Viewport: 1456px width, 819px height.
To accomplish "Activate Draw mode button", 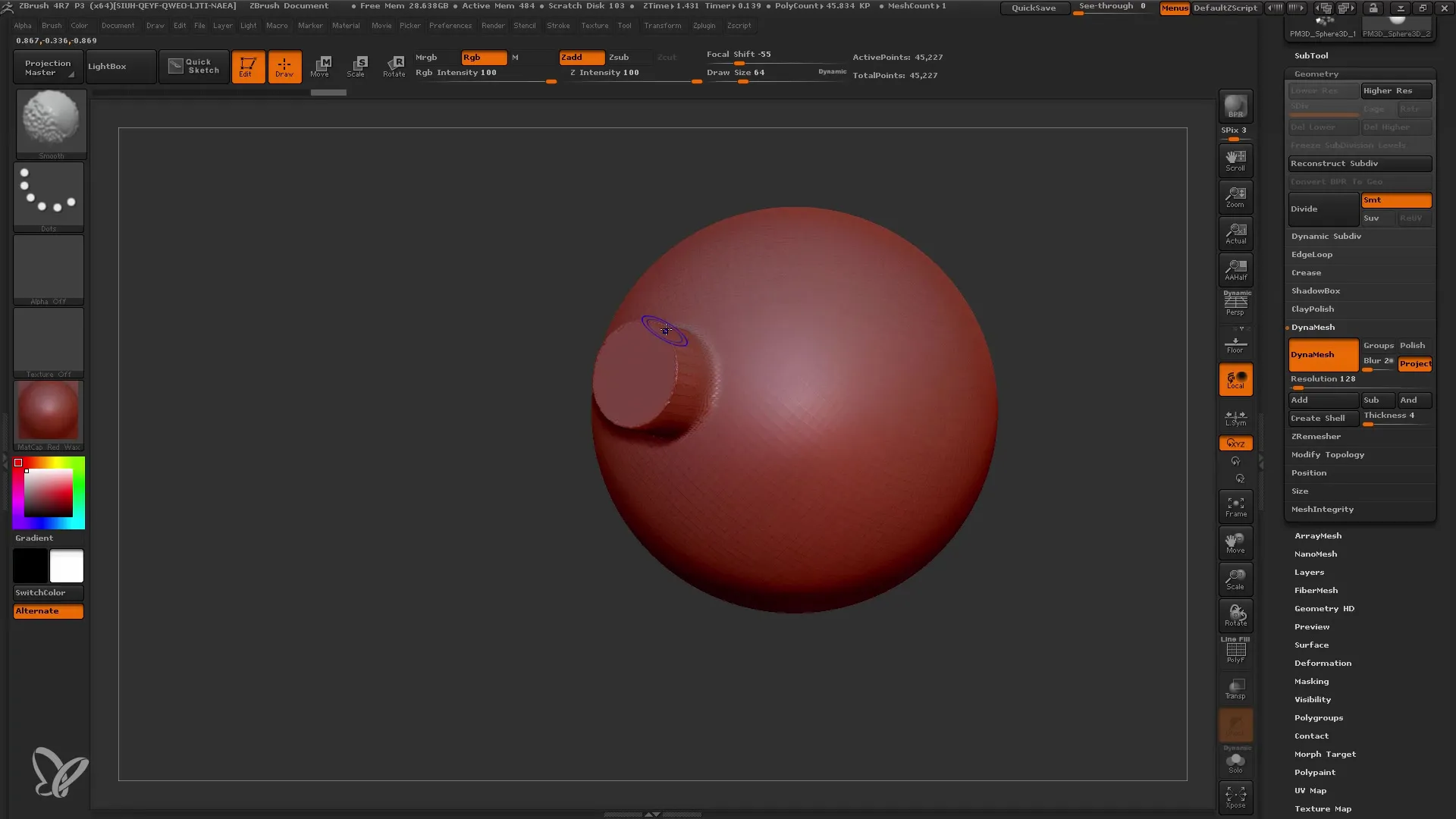I will tap(284, 67).
